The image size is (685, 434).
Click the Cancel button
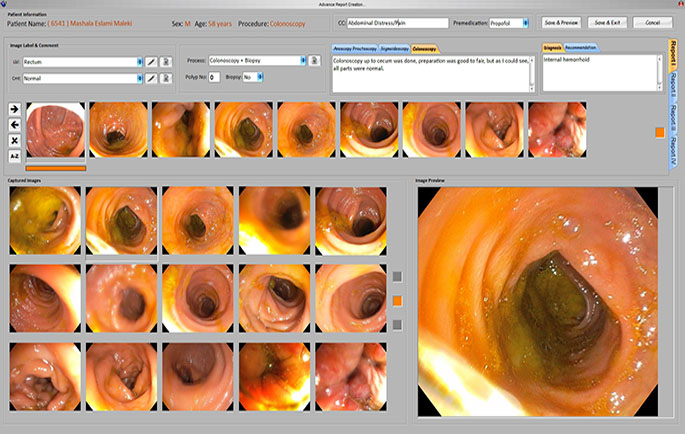tap(652, 22)
